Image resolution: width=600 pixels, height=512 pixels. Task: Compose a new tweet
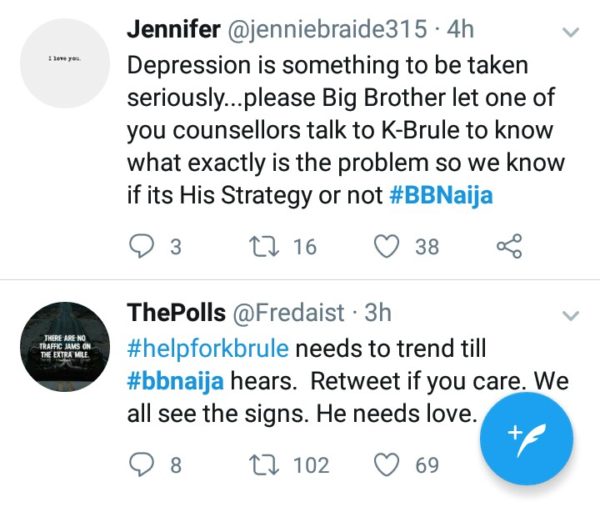coord(526,439)
